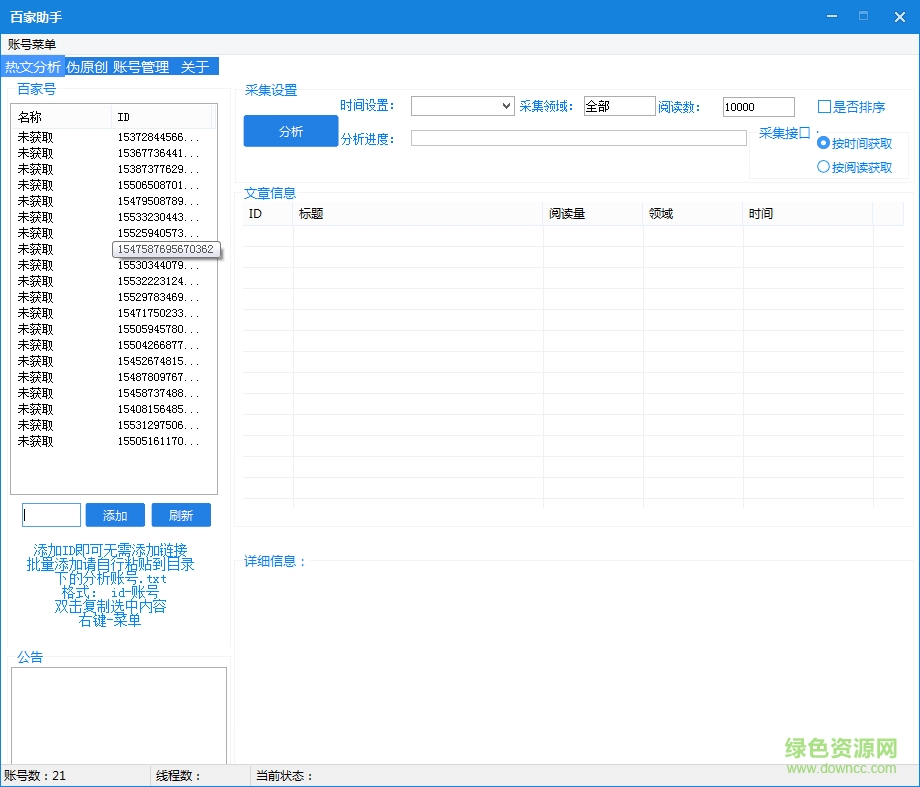
Task: Click the 分析 button
Action: [x=291, y=131]
